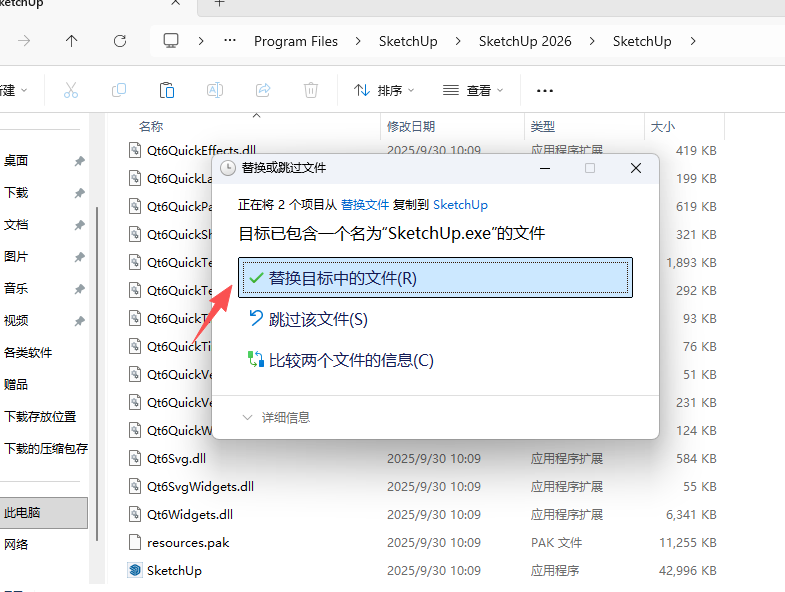Screen dimensions: 785x592
Task: Open 桌面 in the sidebar
Action: click(16, 161)
